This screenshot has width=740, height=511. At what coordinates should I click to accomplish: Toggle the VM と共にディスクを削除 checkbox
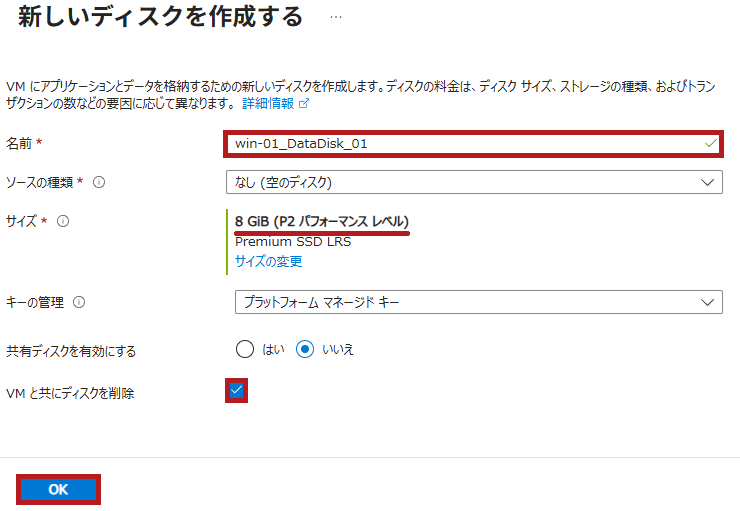(x=237, y=391)
